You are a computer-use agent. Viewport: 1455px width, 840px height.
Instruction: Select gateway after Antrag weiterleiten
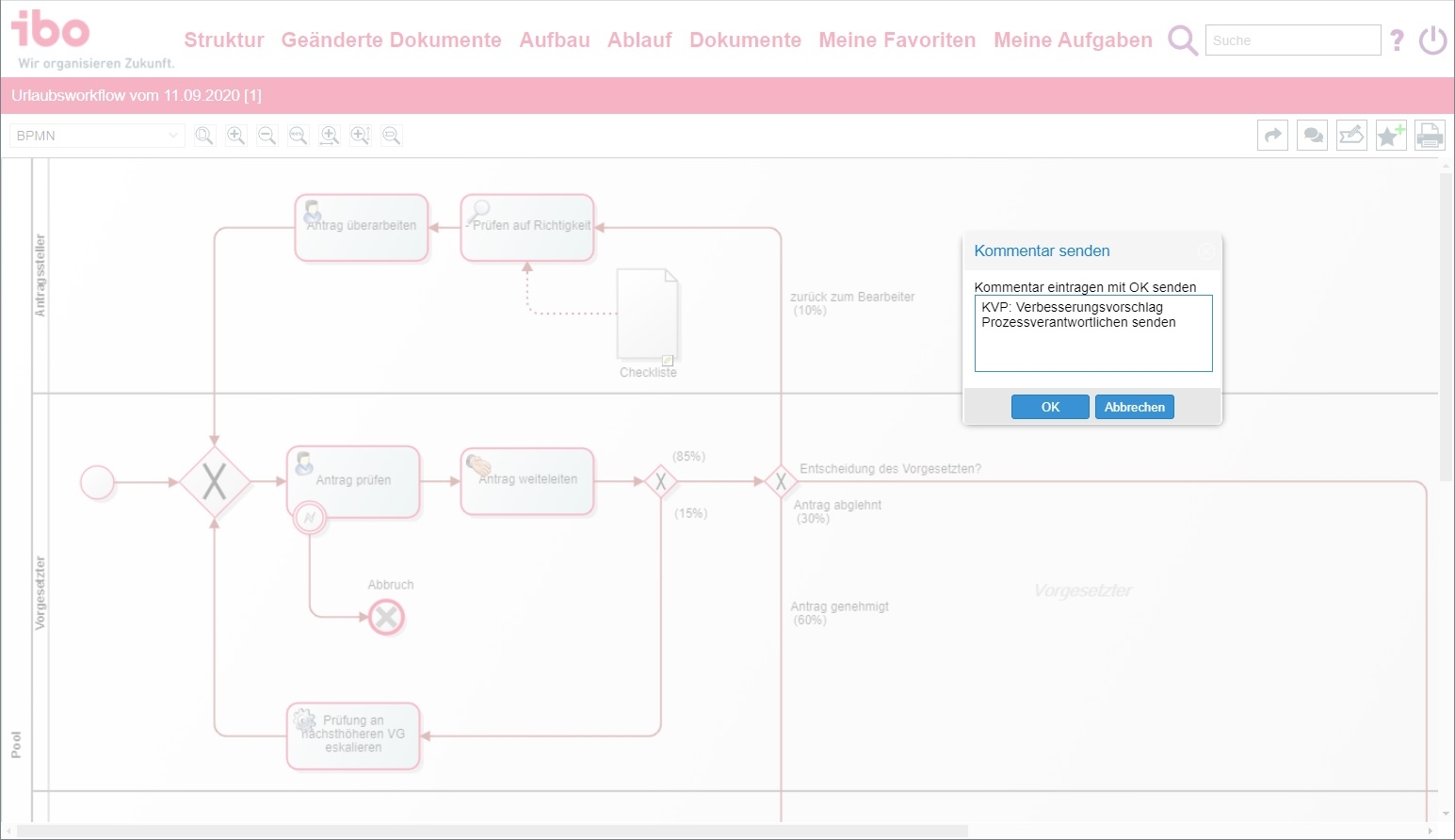(x=661, y=482)
